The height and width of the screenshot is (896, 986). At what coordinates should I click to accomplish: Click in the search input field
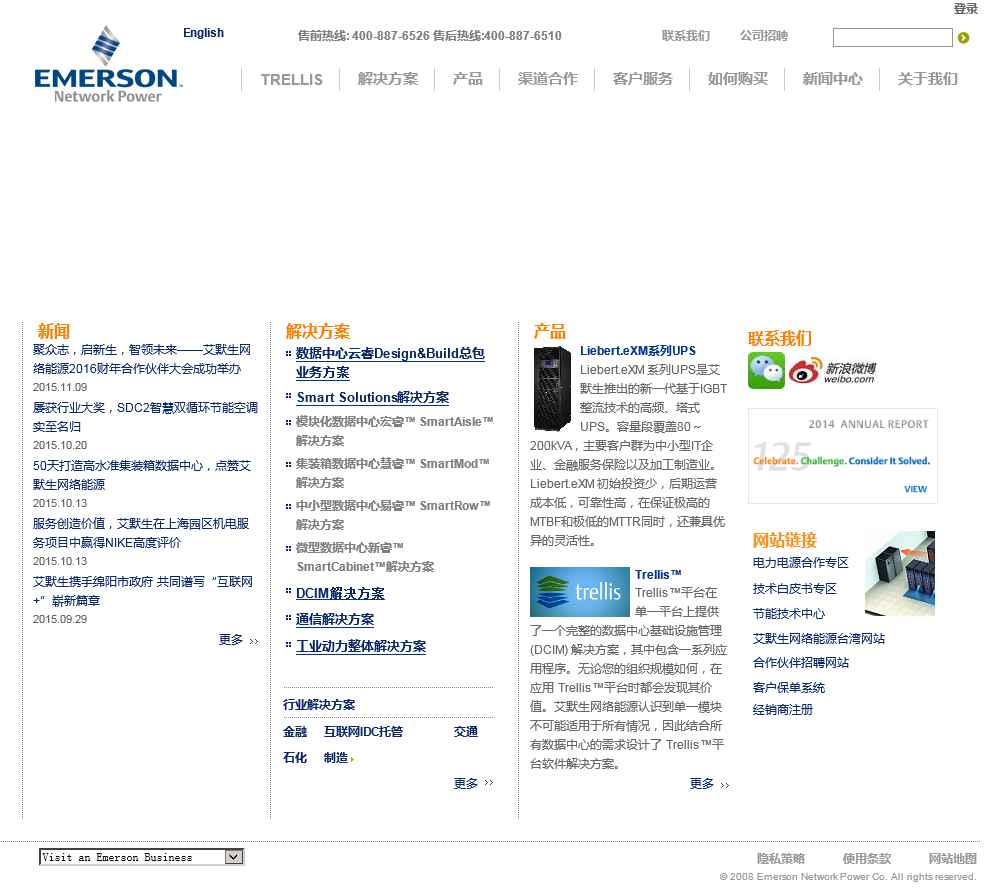coord(892,38)
